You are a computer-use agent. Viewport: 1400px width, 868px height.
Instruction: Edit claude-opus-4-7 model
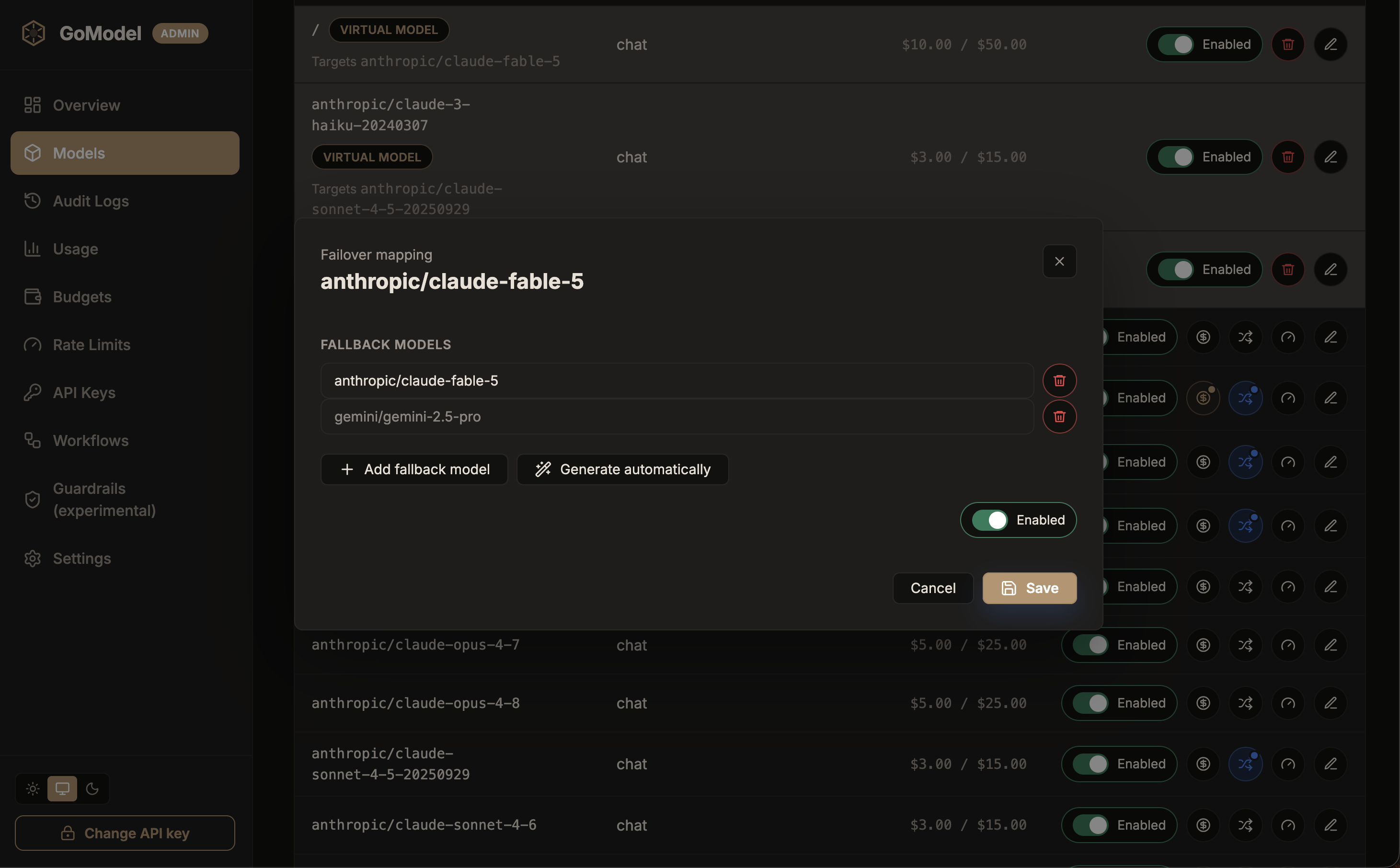(x=1331, y=645)
